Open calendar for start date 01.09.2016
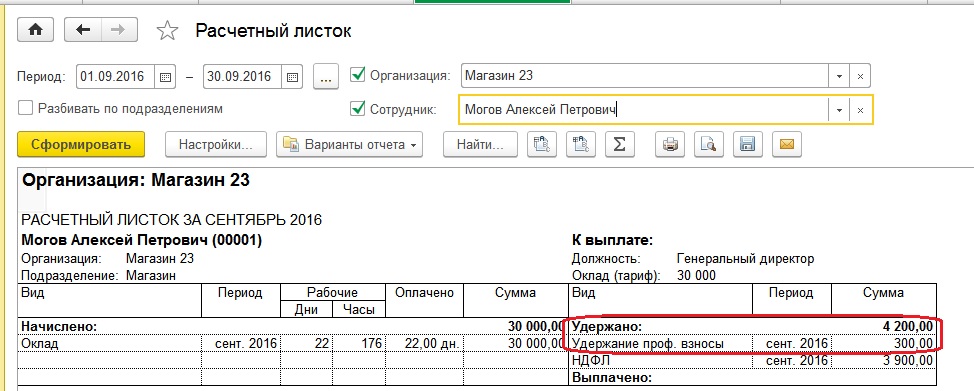974x391 pixels. click(165, 77)
